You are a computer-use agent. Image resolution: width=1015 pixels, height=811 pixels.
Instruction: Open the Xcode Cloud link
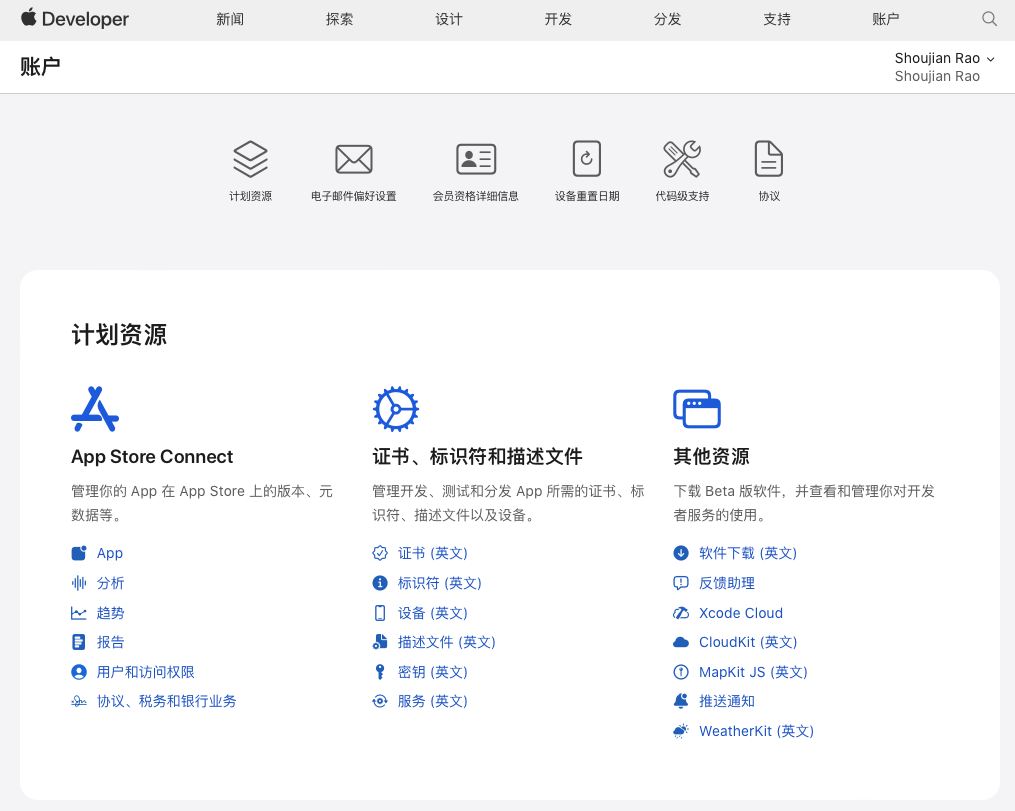[x=740, y=613]
